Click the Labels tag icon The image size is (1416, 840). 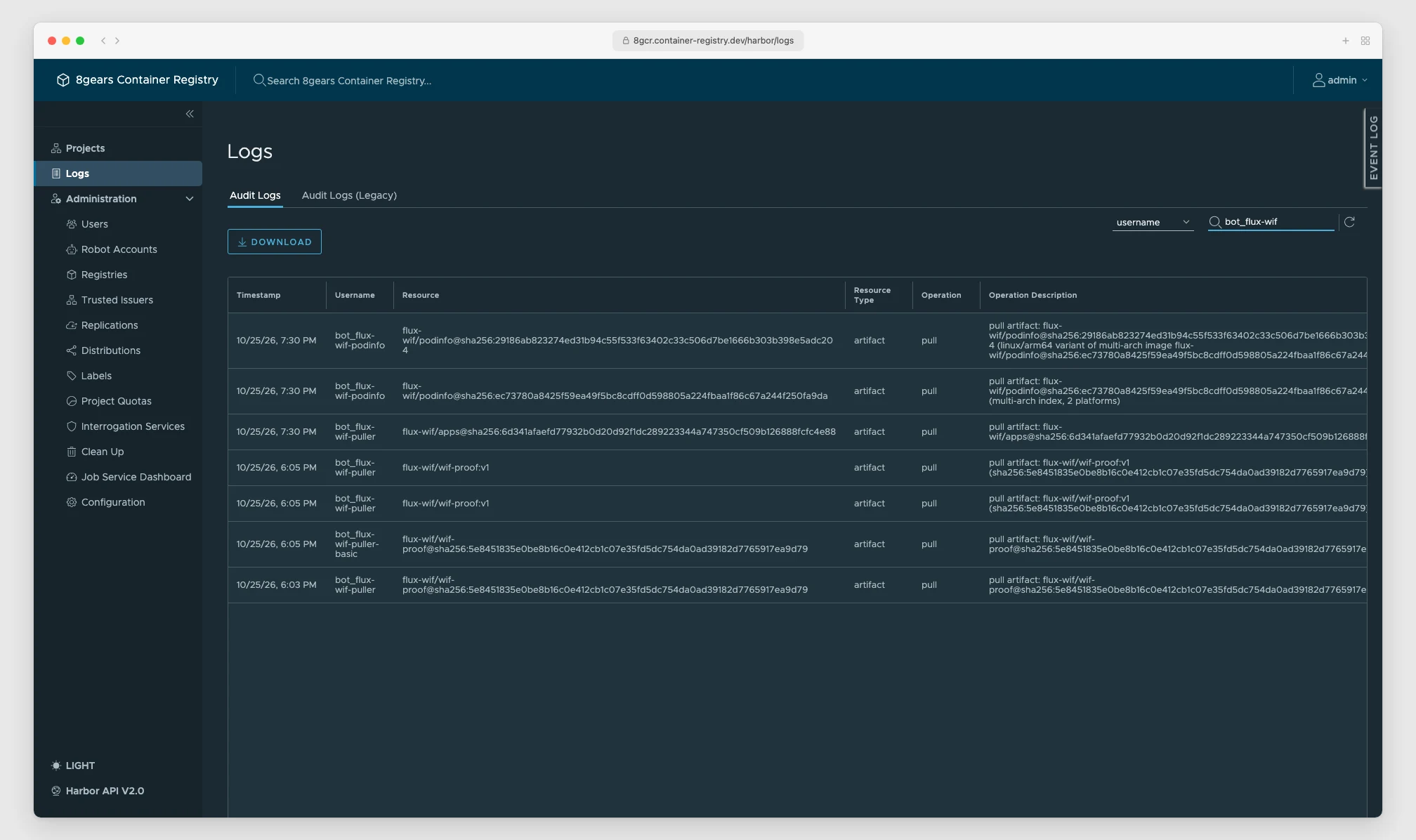[x=72, y=376]
